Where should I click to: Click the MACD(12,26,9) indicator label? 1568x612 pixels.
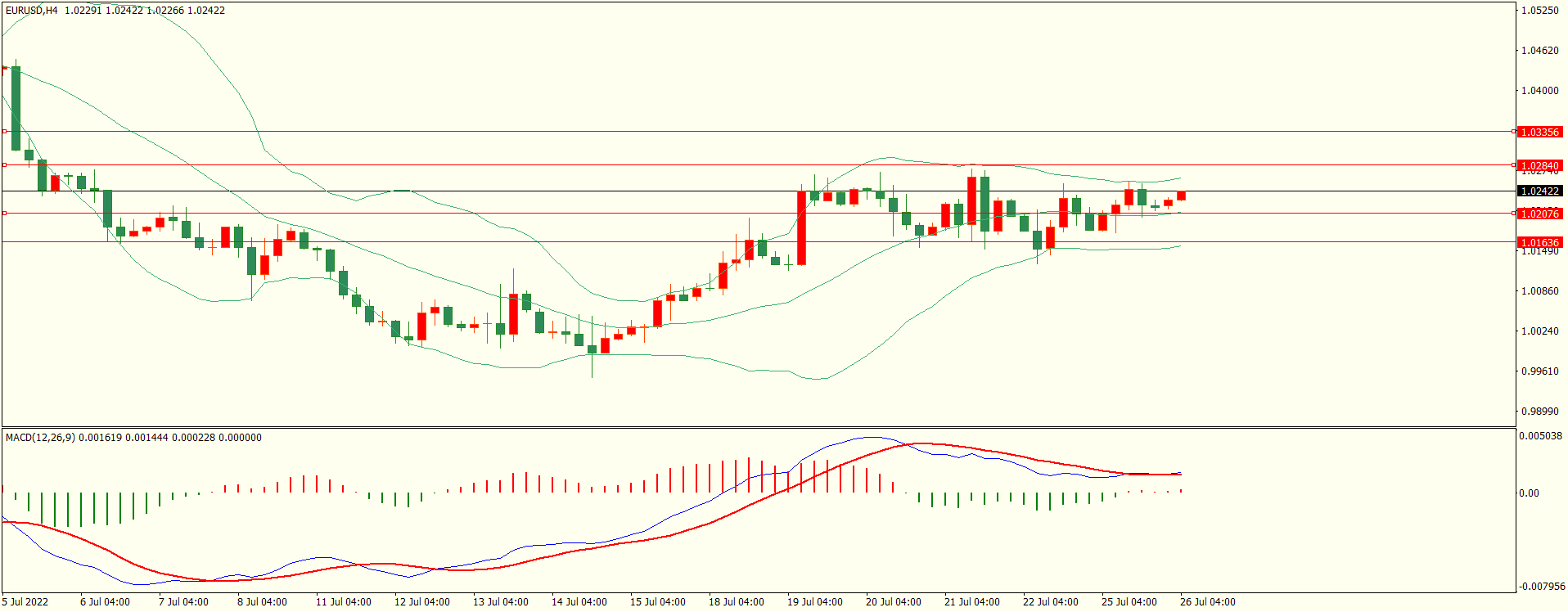40,438
